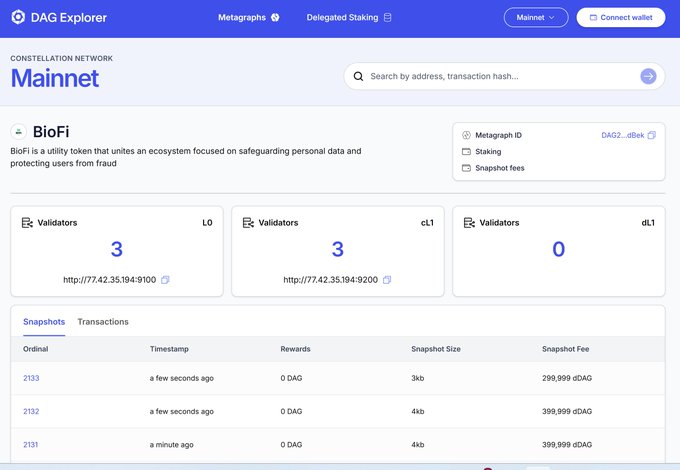
Task: Click the Snapshot Size column header
Action: point(436,349)
